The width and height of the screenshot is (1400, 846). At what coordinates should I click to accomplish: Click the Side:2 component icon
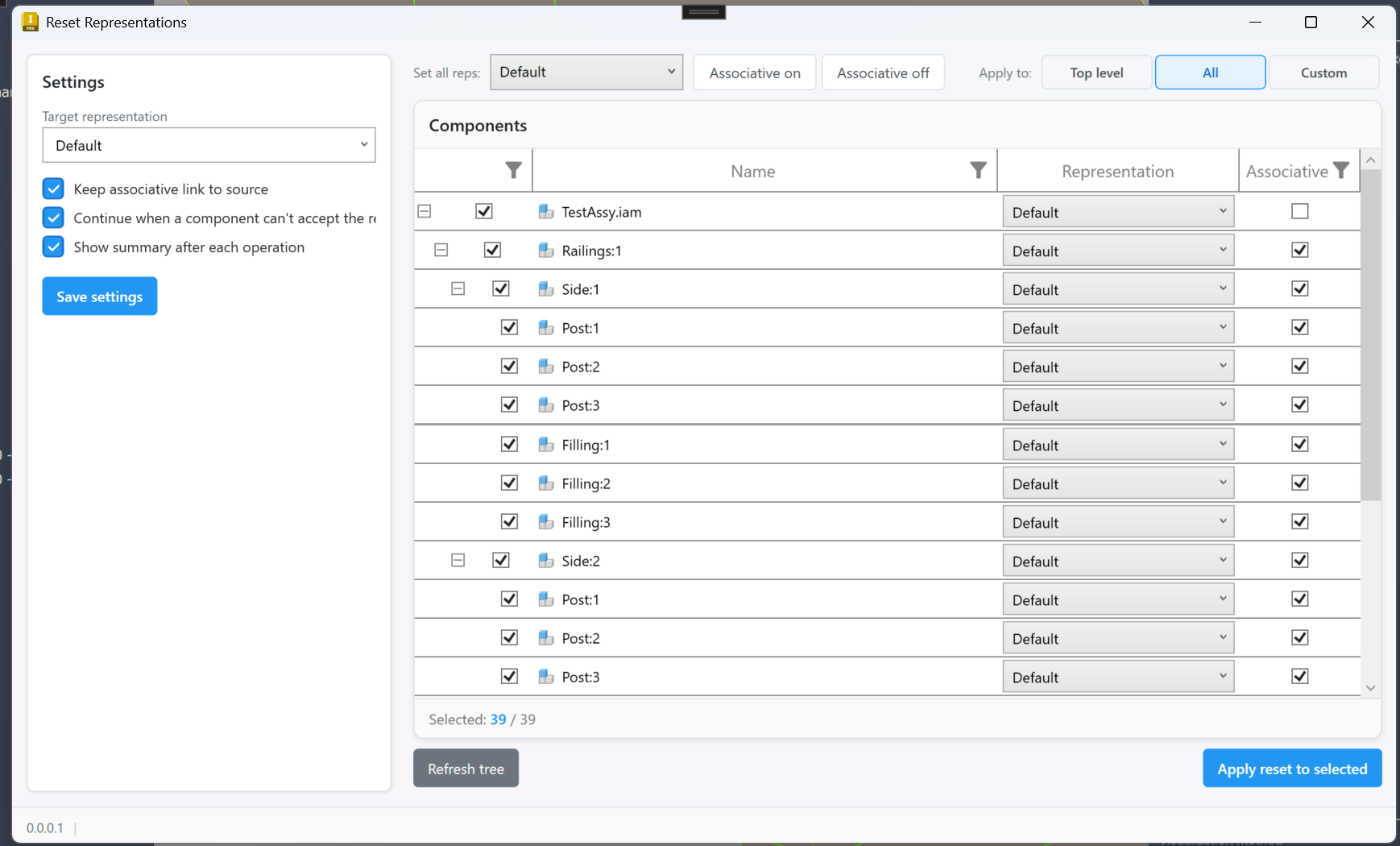point(546,561)
